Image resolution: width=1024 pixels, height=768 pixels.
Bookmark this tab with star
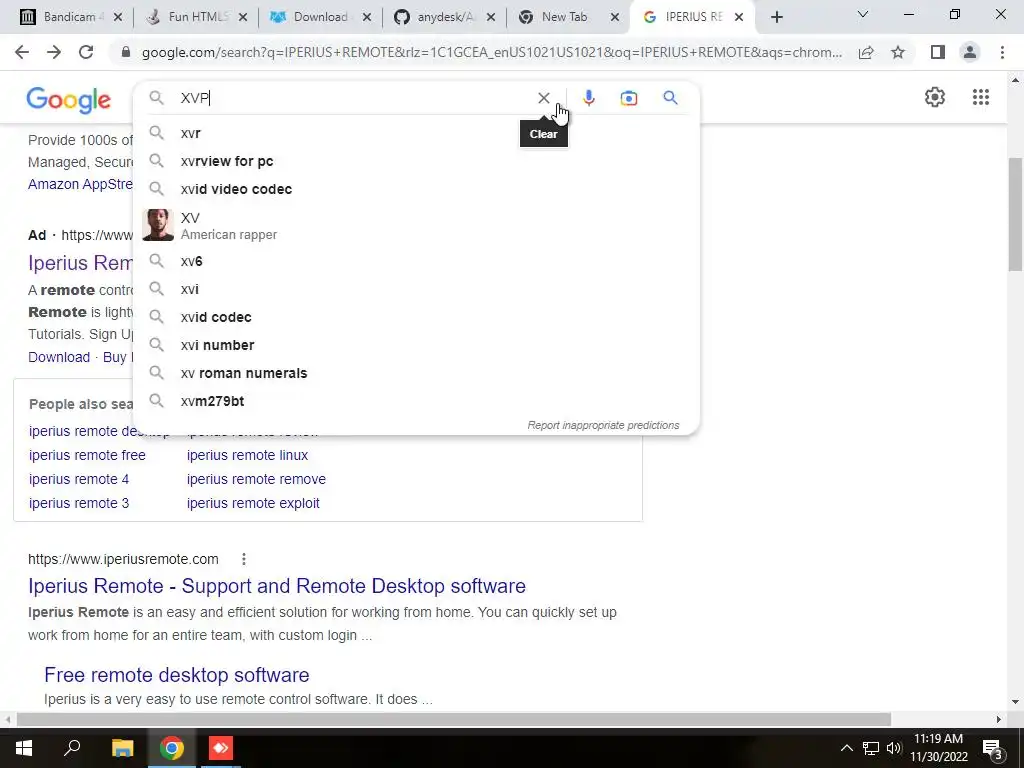pos(898,52)
